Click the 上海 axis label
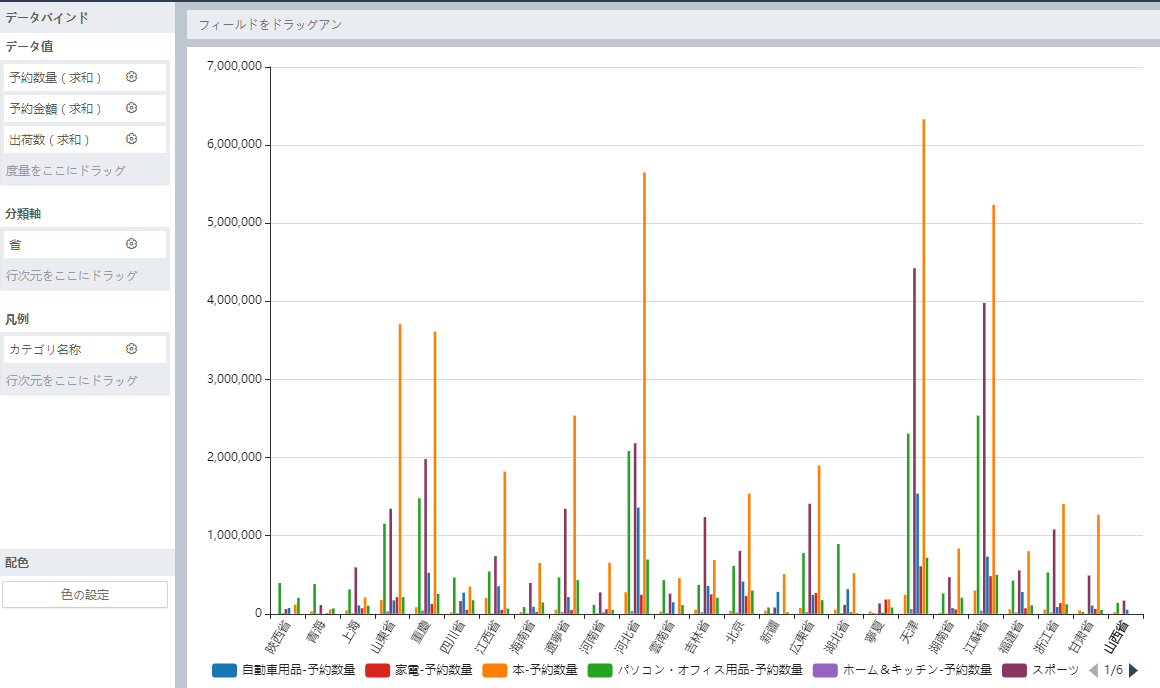 [x=352, y=631]
